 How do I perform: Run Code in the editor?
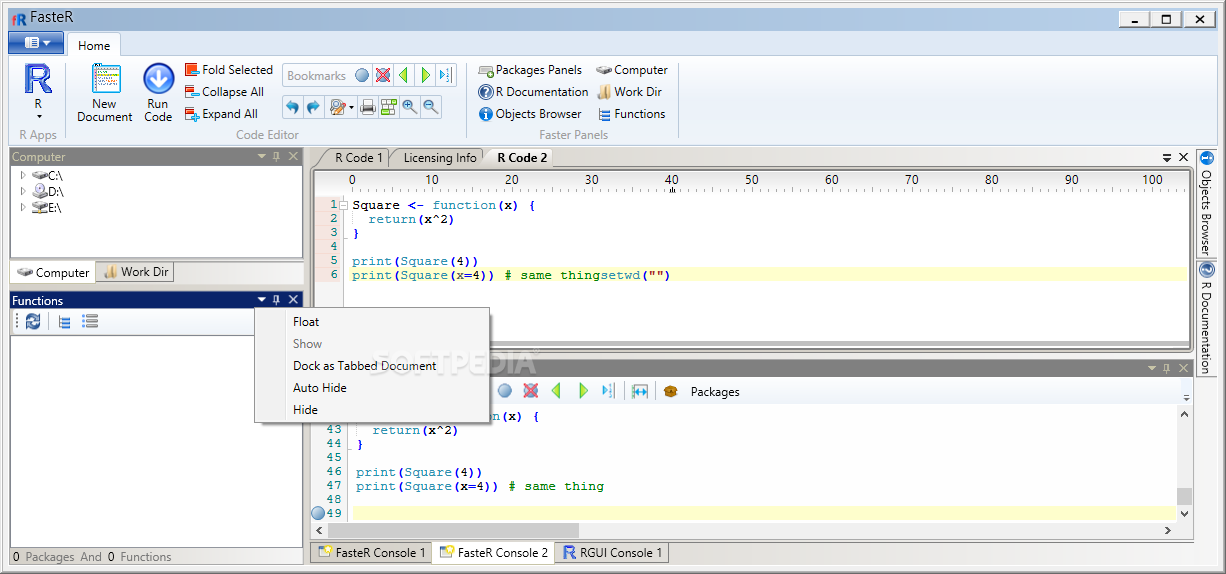[x=158, y=93]
